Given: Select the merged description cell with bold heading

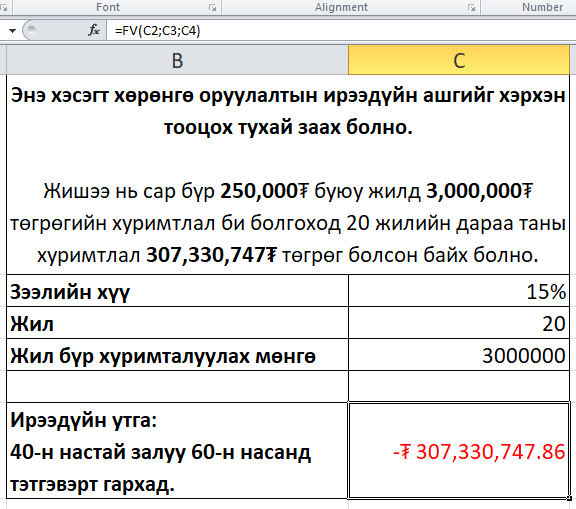Looking at the screenshot, I should click(x=288, y=175).
